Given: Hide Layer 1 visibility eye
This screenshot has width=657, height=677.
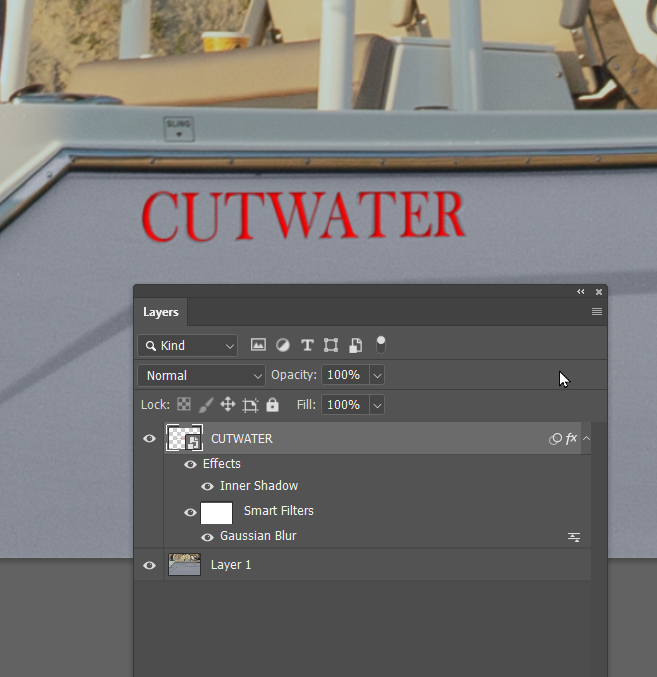Looking at the screenshot, I should pyautogui.click(x=149, y=565).
